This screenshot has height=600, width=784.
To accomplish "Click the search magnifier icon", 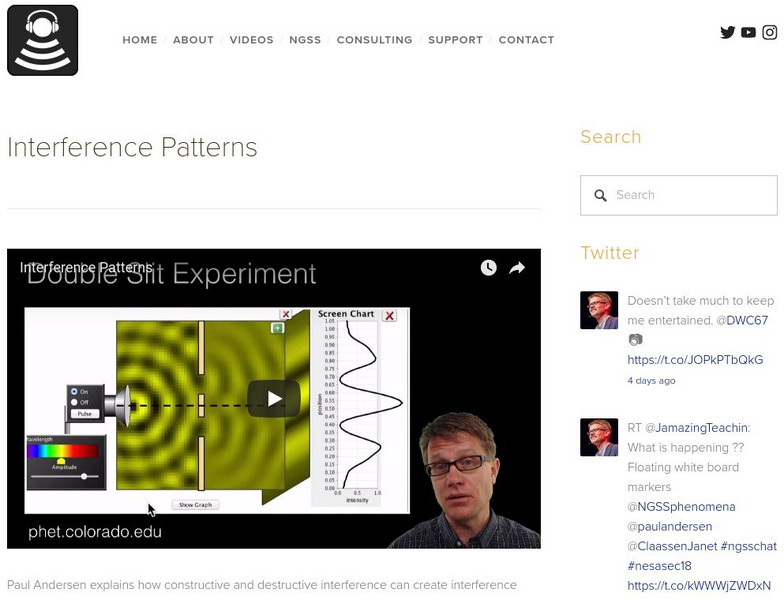I will (600, 196).
